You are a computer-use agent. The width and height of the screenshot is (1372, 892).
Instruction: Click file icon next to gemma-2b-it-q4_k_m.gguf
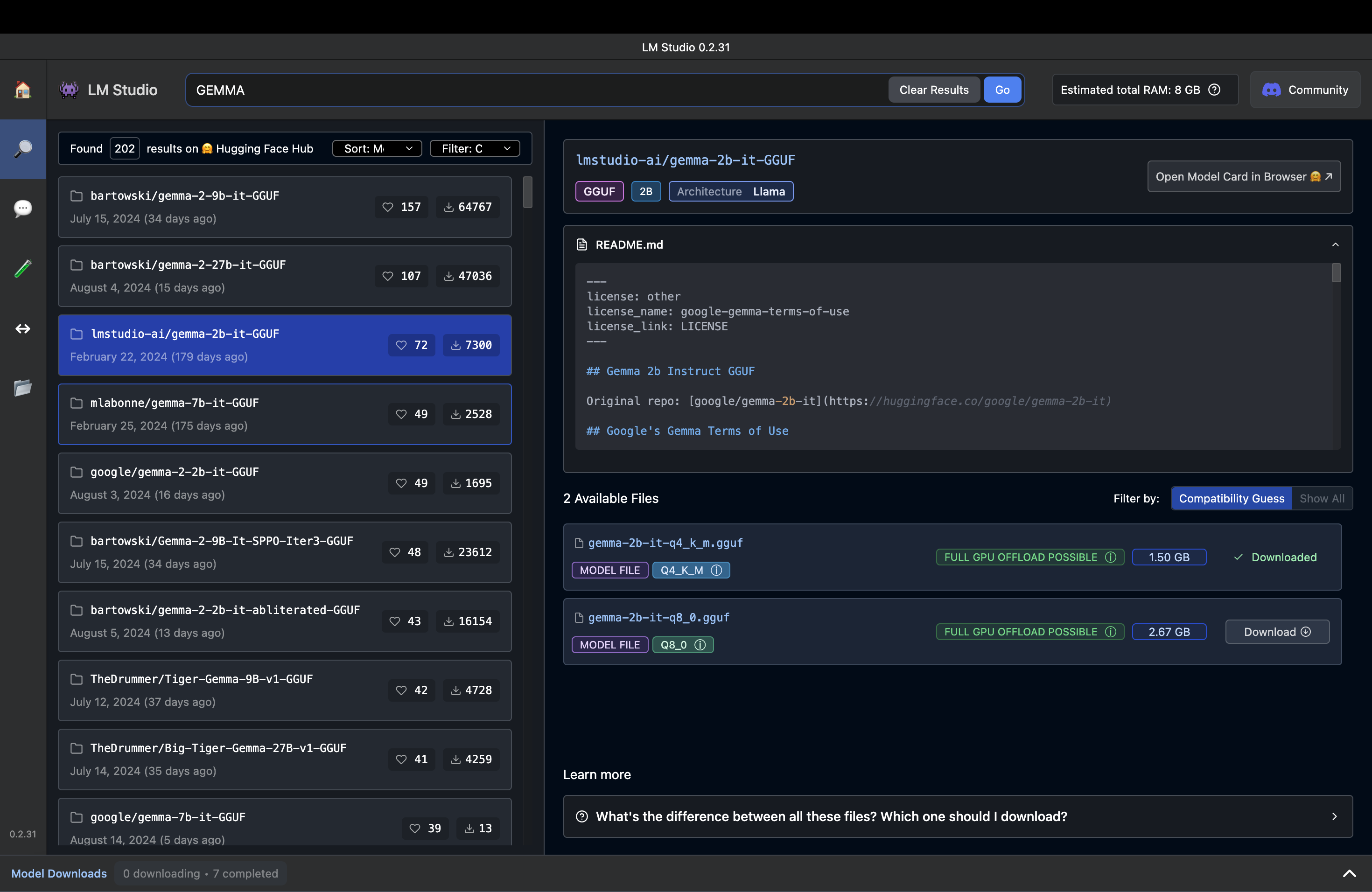point(579,543)
